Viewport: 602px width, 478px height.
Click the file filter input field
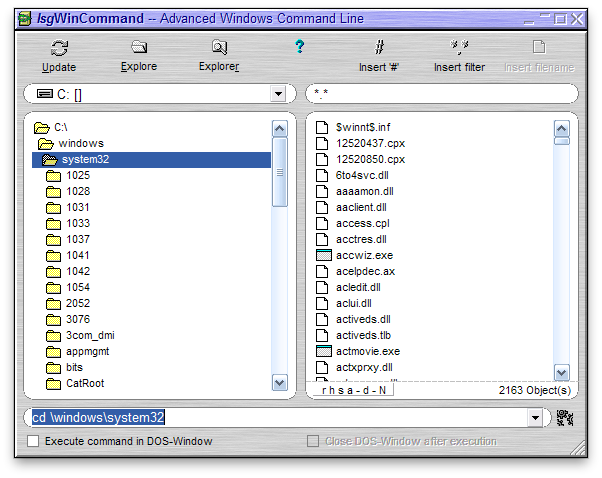(442, 93)
